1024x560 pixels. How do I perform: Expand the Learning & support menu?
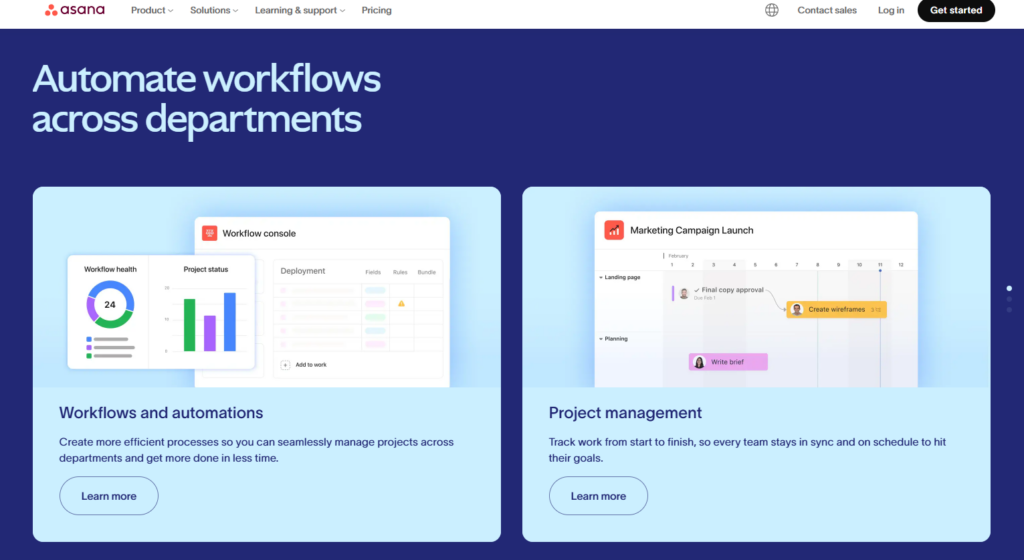point(300,10)
